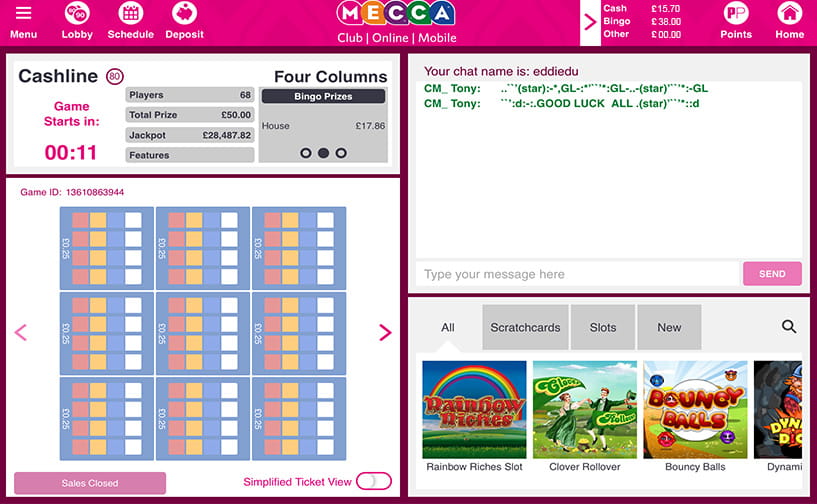This screenshot has height=504, width=817.
Task: Select second Bingo Prizes page dot
Action: coord(324,153)
